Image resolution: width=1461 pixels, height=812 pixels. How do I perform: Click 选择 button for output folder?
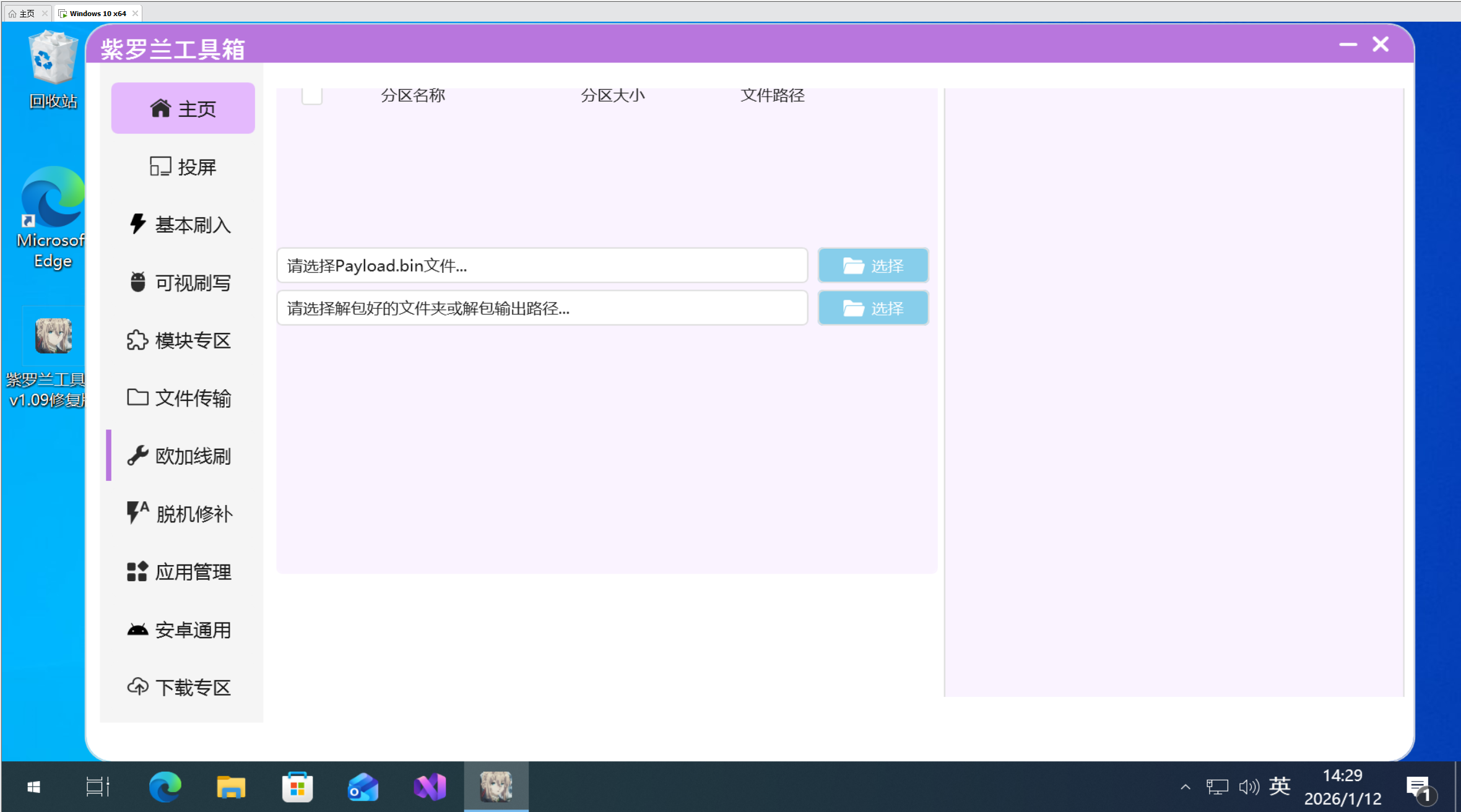873,308
